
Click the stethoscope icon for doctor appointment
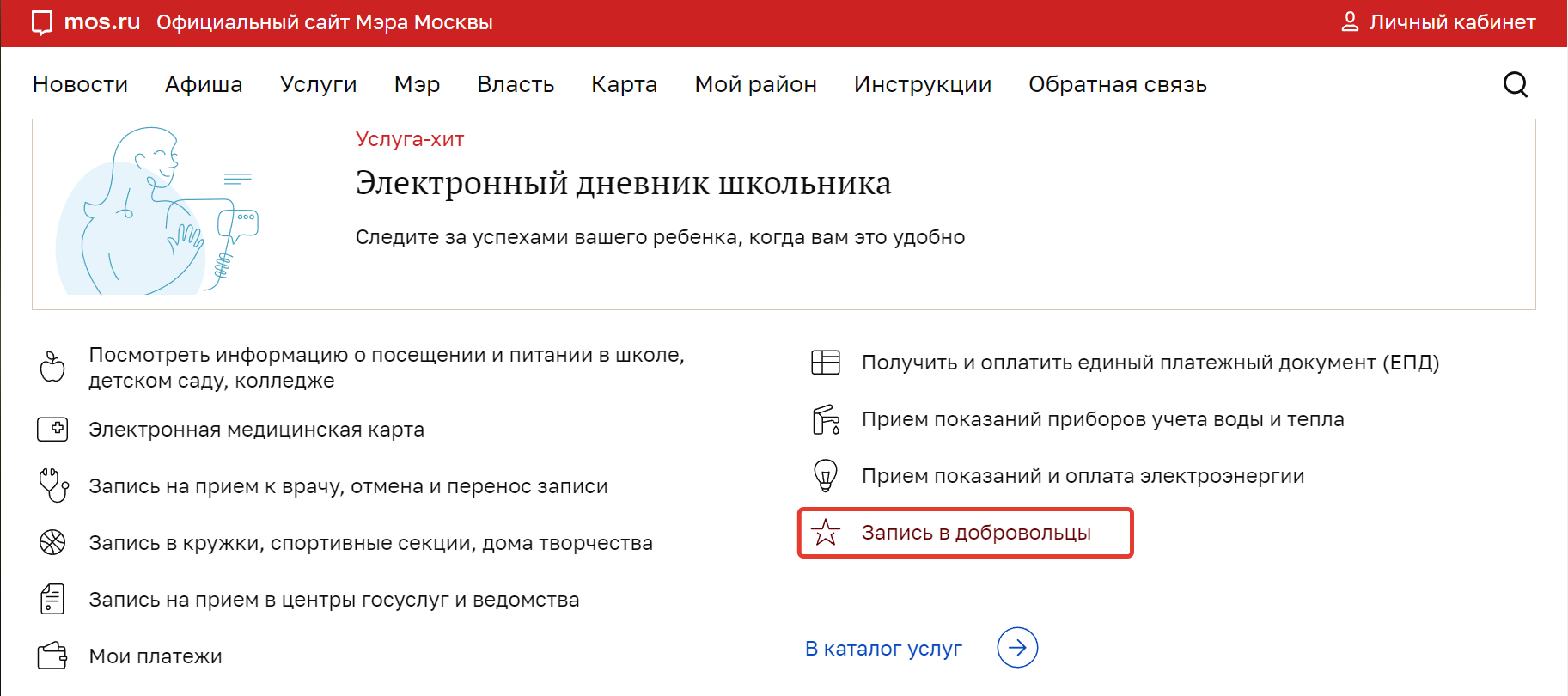click(x=53, y=485)
